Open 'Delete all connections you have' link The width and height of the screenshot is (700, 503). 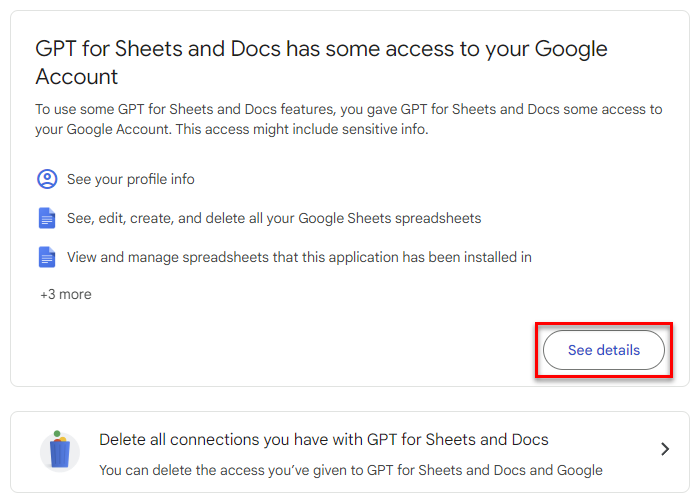(324, 439)
